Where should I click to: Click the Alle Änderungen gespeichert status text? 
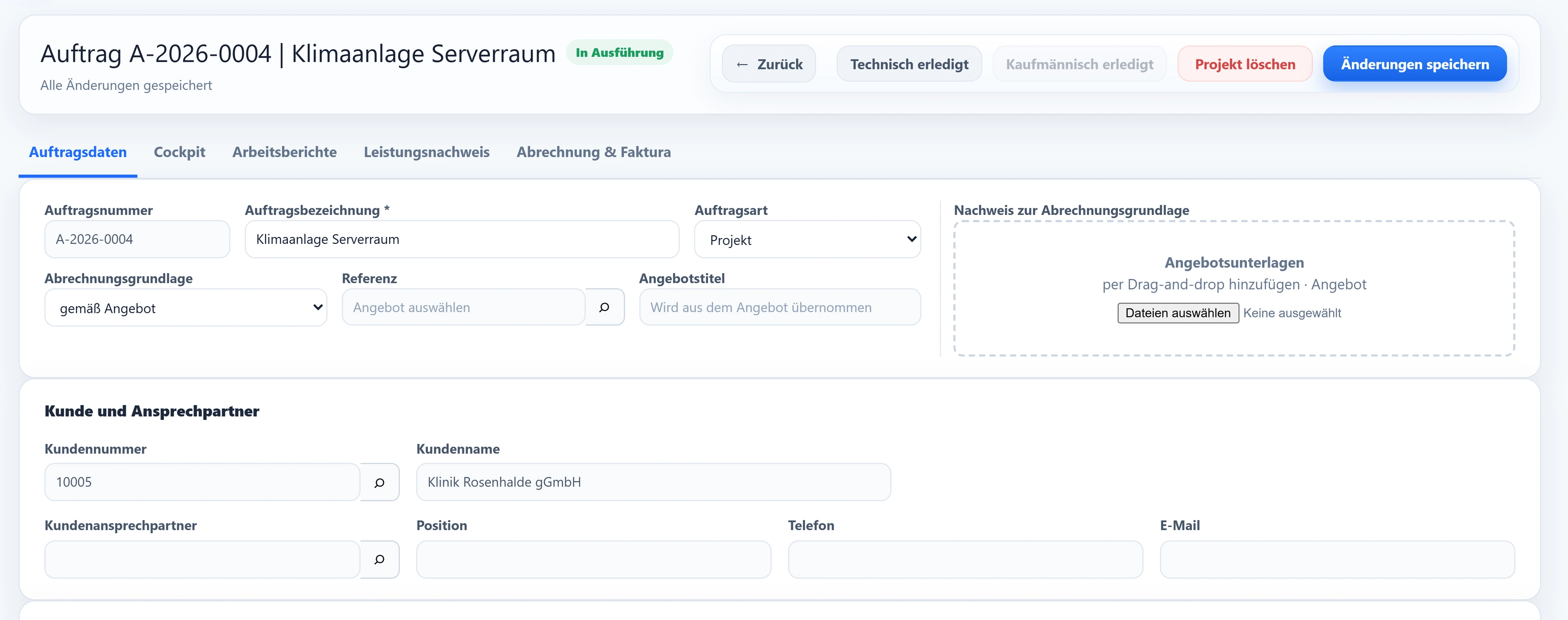[x=126, y=85]
